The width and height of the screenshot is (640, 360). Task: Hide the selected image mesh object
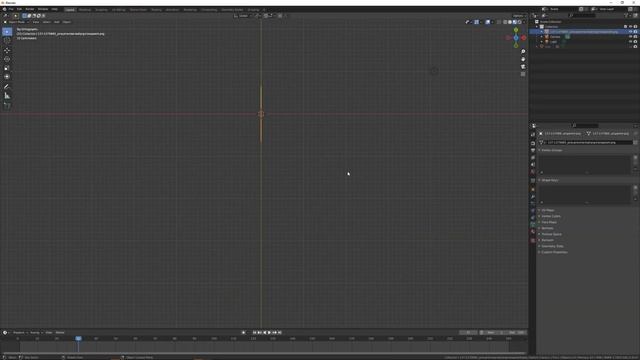[631, 31]
